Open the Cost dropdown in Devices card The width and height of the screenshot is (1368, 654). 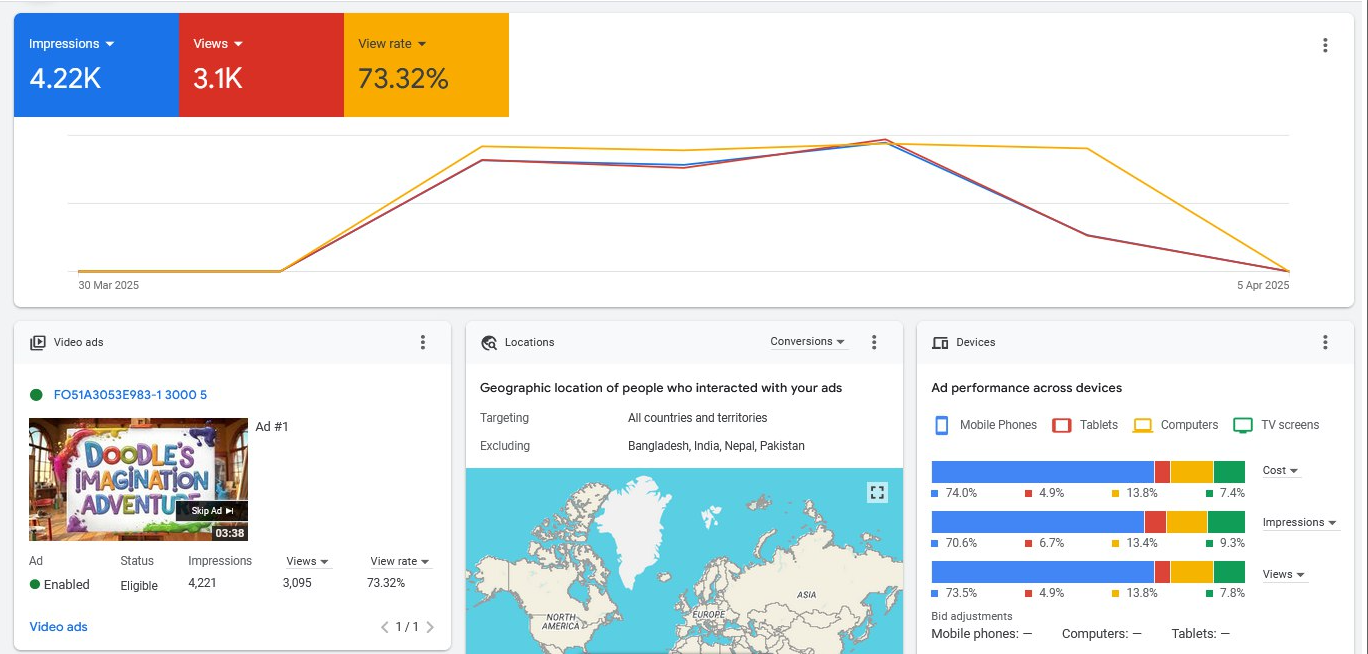(x=1280, y=471)
